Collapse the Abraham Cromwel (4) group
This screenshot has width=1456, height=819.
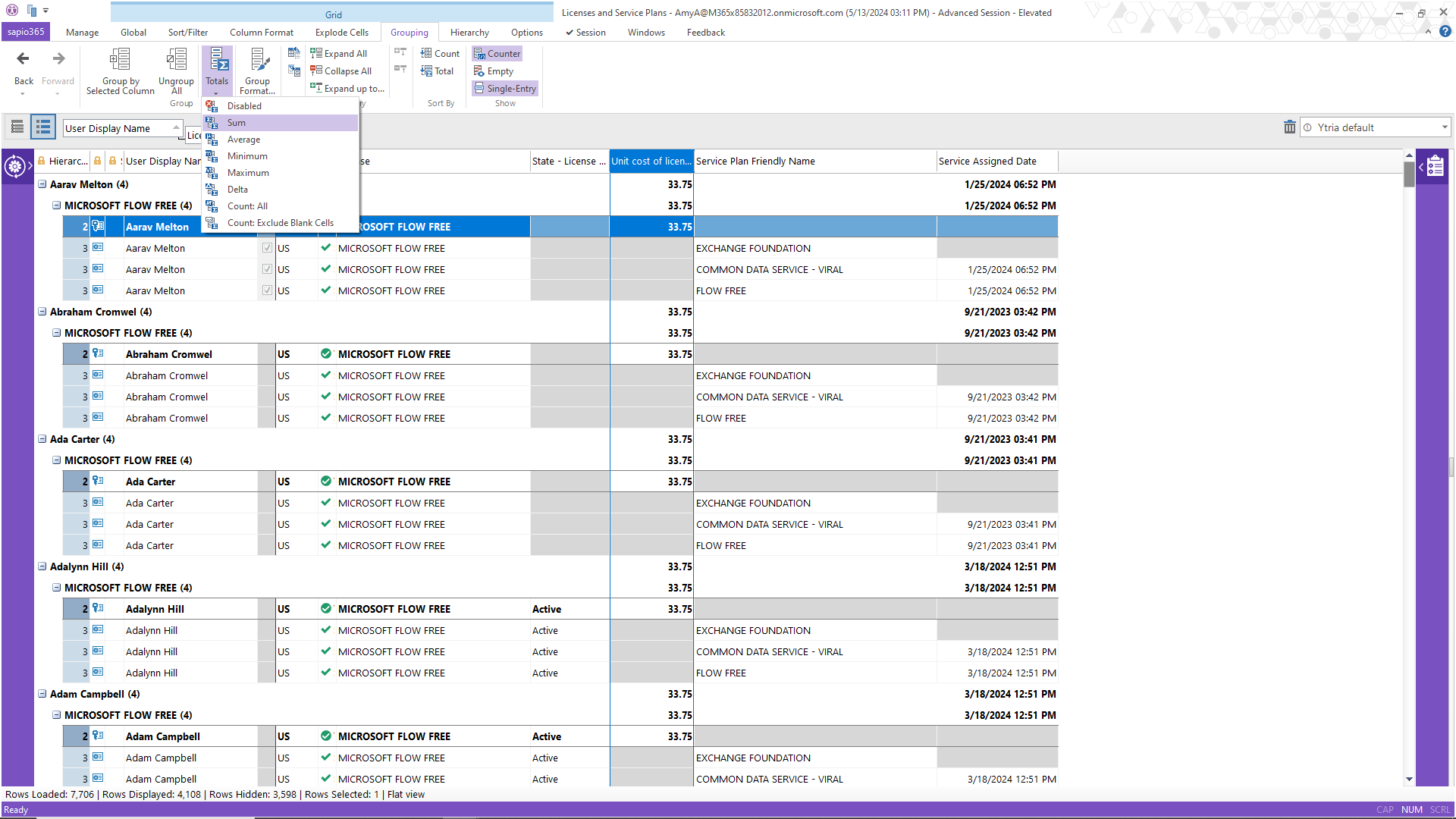tap(42, 312)
